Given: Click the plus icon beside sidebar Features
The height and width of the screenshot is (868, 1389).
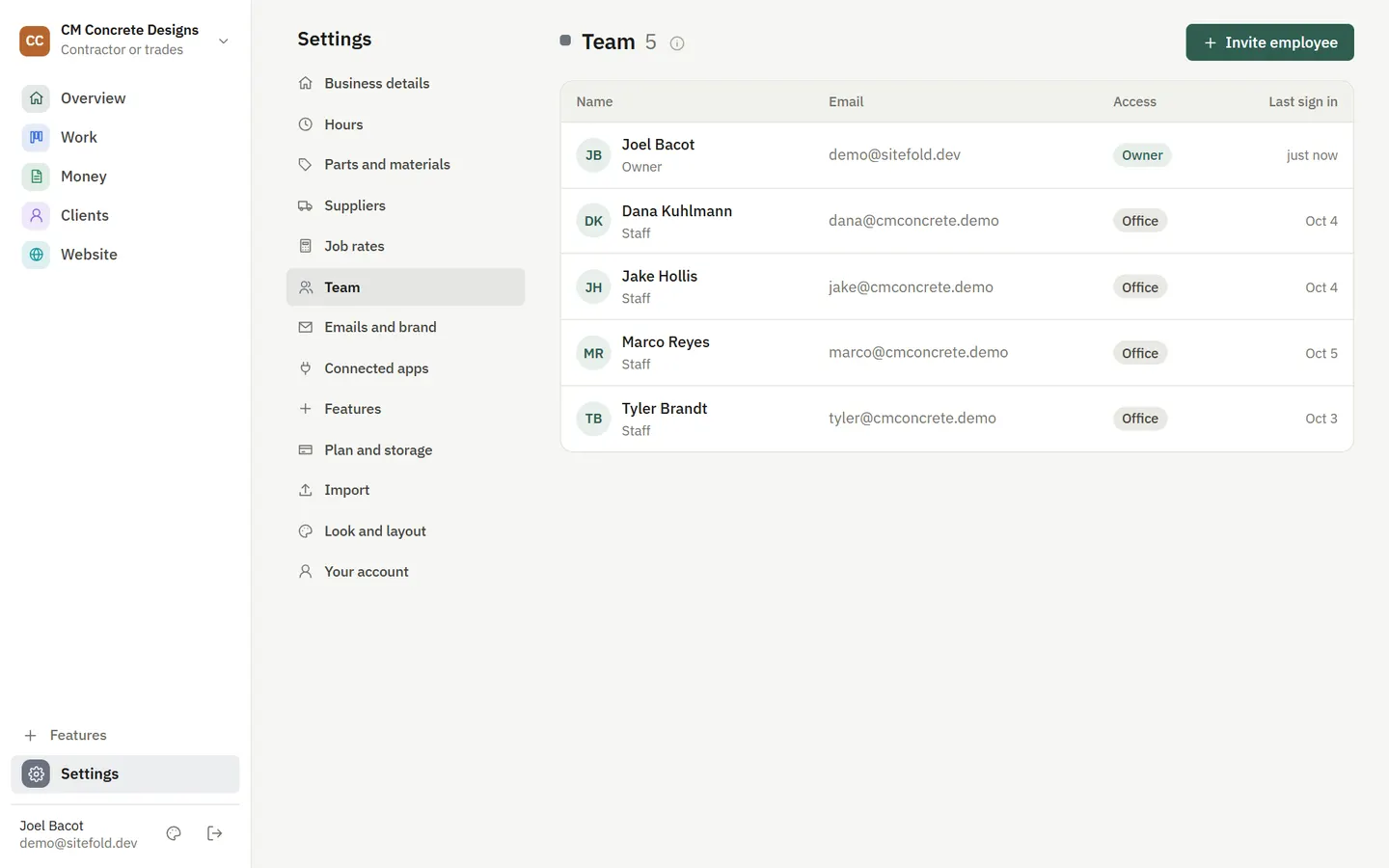Looking at the screenshot, I should coord(30,735).
